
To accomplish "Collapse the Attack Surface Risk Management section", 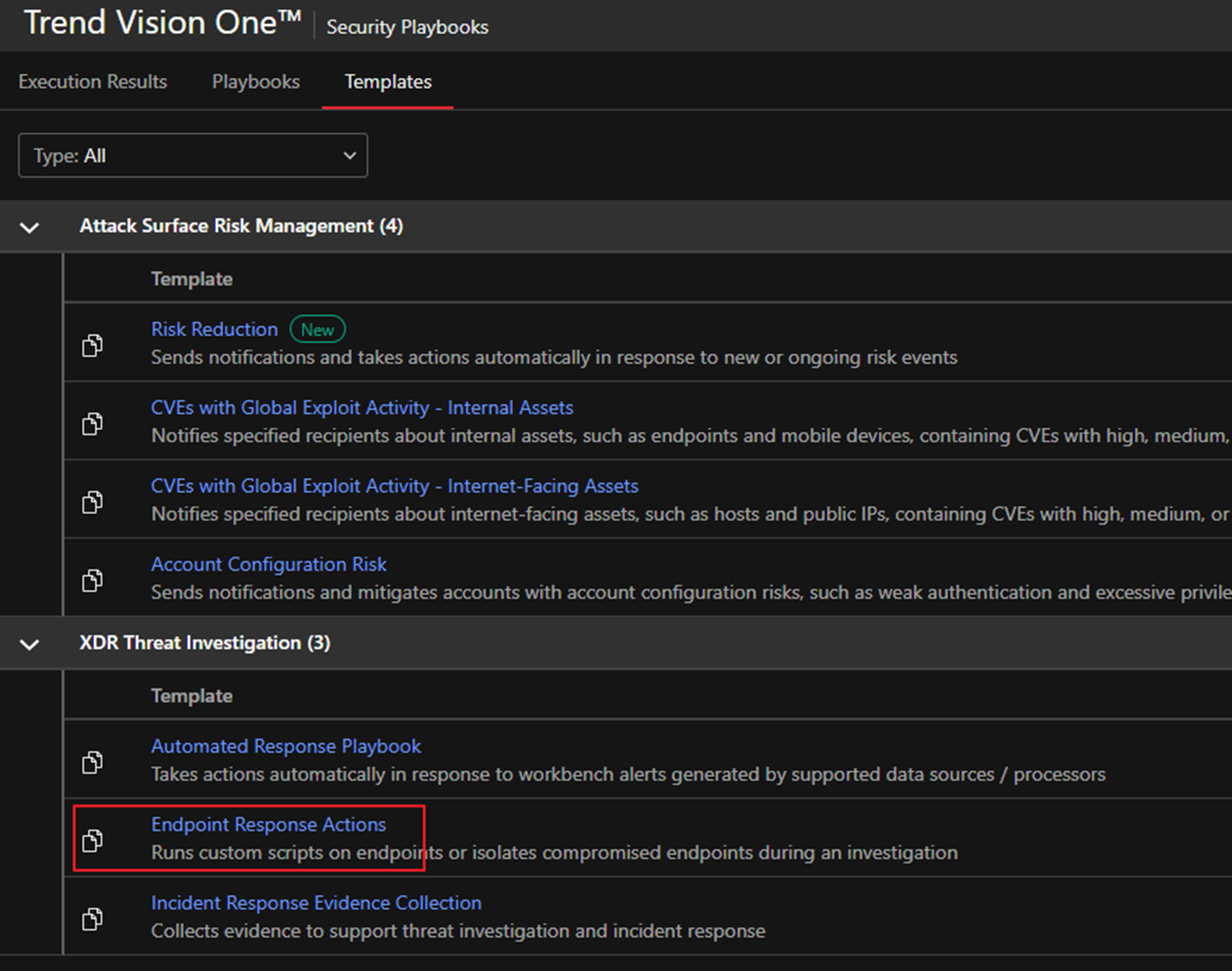I will pos(30,227).
